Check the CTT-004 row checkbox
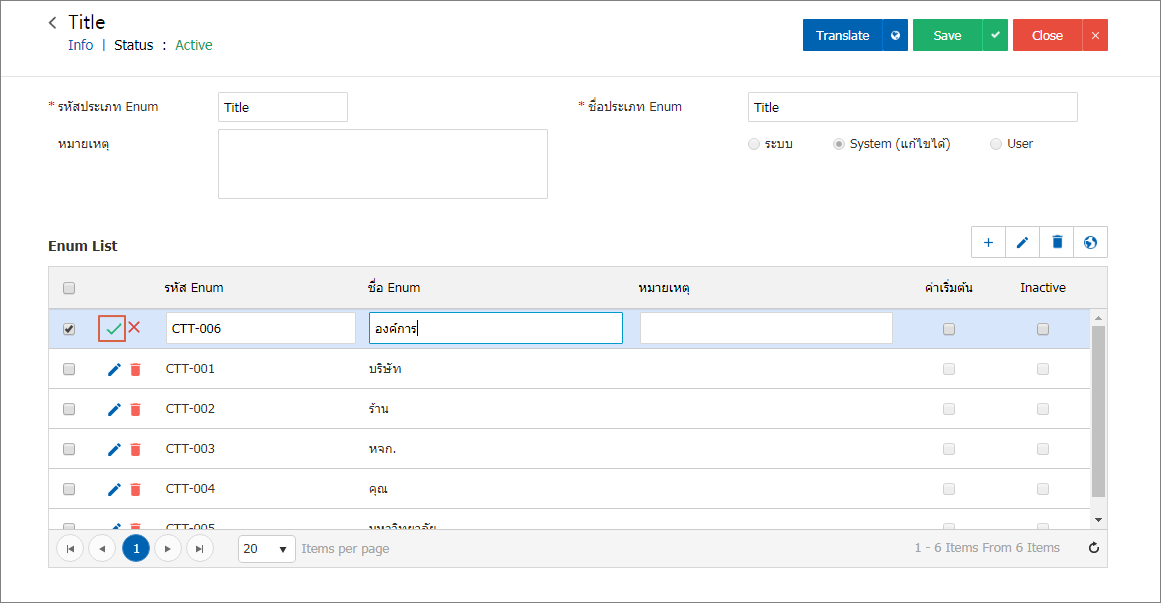1161x603 pixels. [x=69, y=489]
